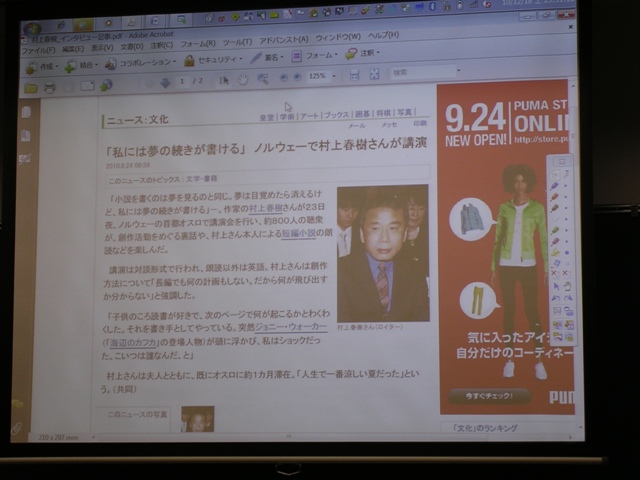Open the attachments paperclip panel

tap(17, 428)
